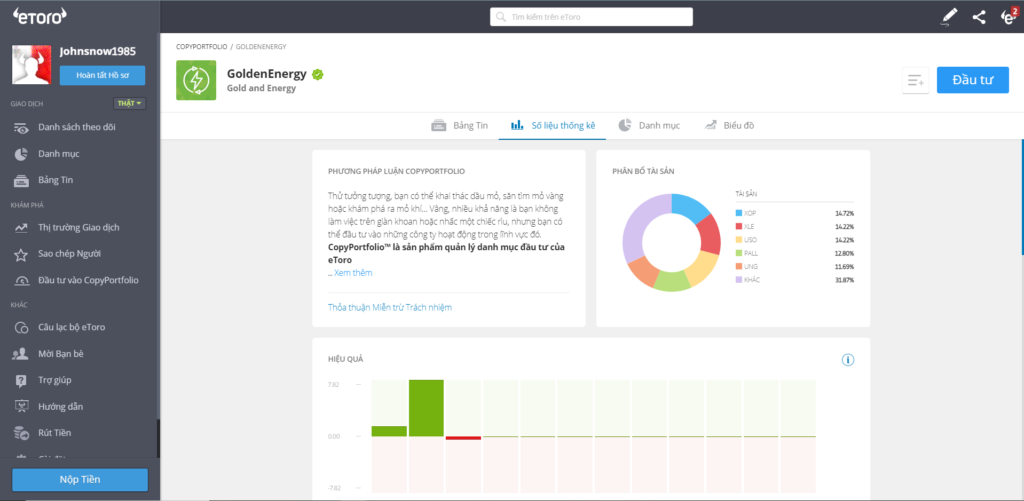The height and width of the screenshot is (501, 1024).
Task: Open Thỏa thuận Miễn trừ Trách nhiệm link
Action: click(390, 307)
